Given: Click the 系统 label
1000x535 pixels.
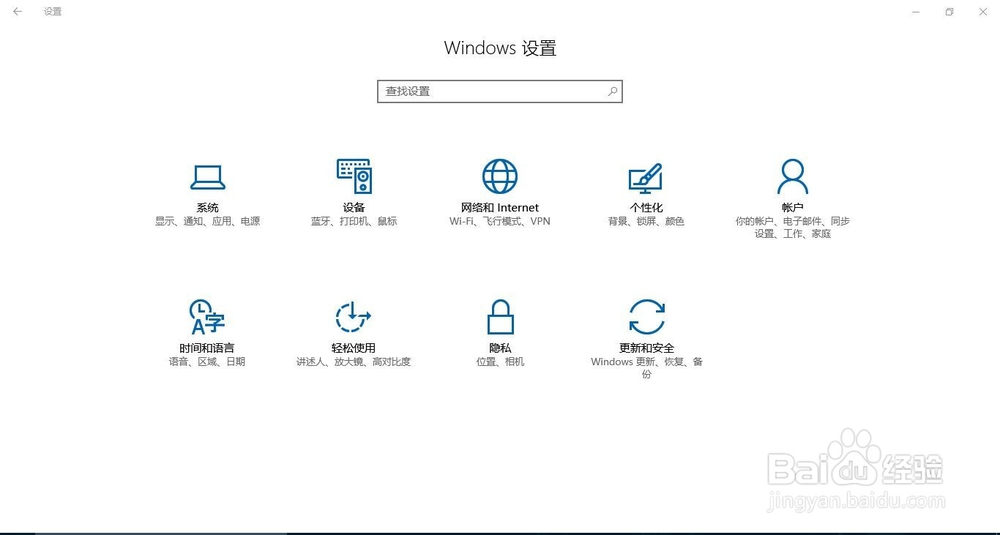Looking at the screenshot, I should (x=207, y=208).
